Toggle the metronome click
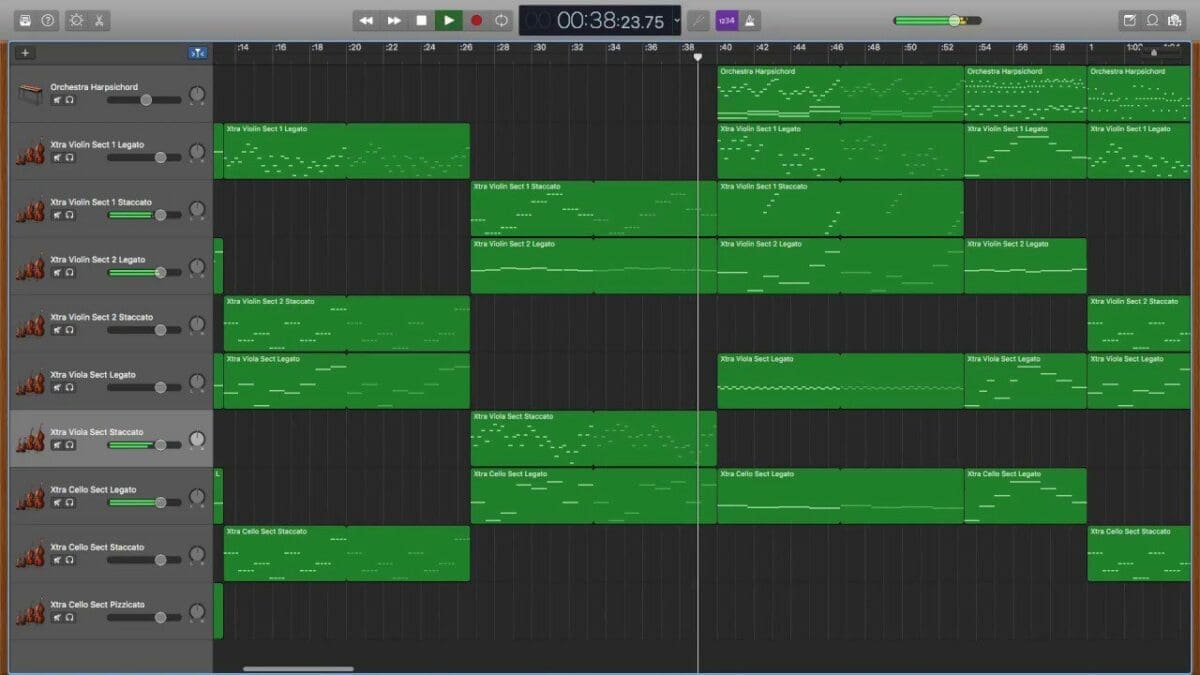Screen dimensions: 1200x675 pyautogui.click(x=750, y=20)
